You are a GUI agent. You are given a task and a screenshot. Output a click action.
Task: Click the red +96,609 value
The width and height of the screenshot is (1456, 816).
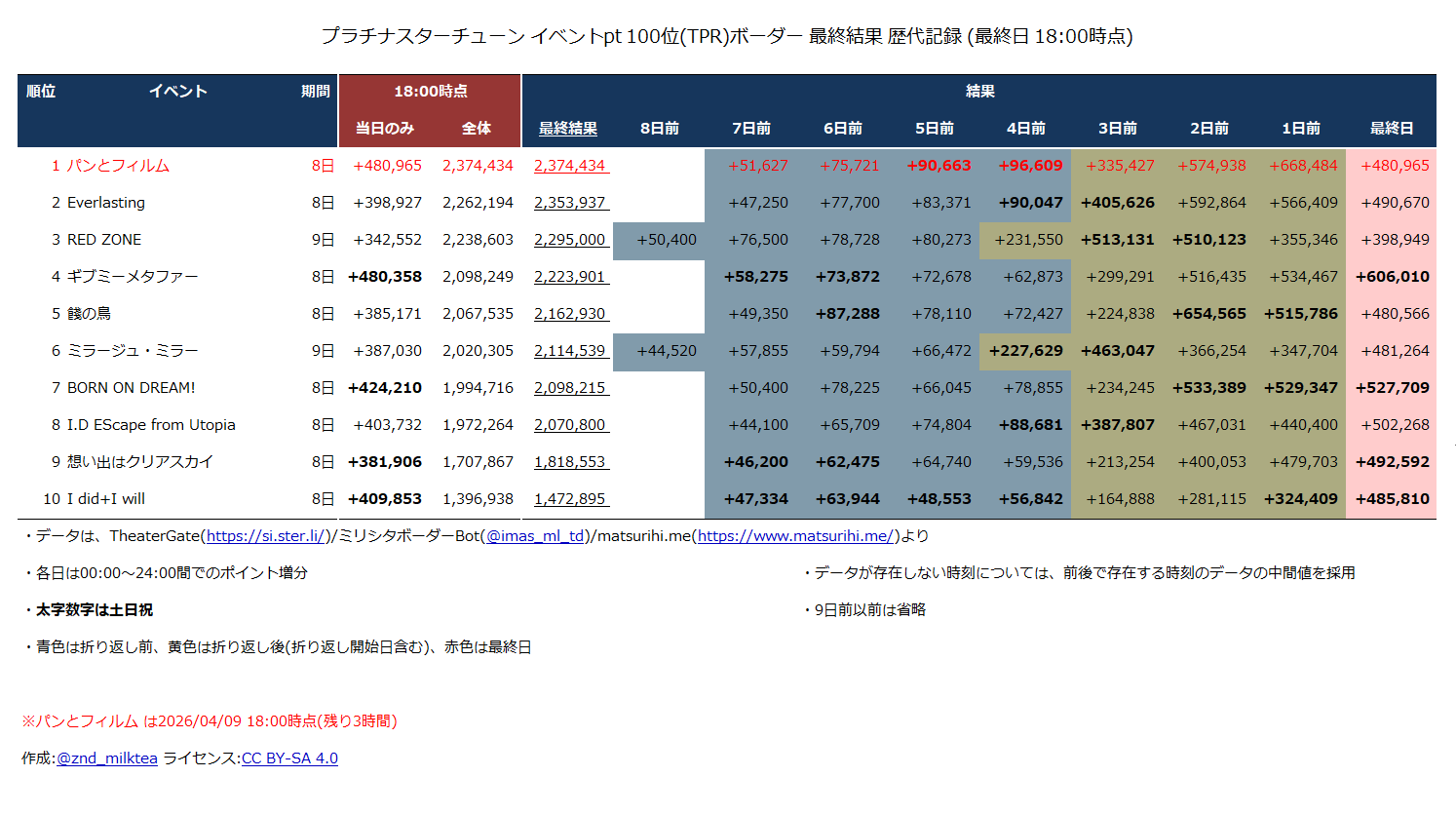pos(1030,166)
